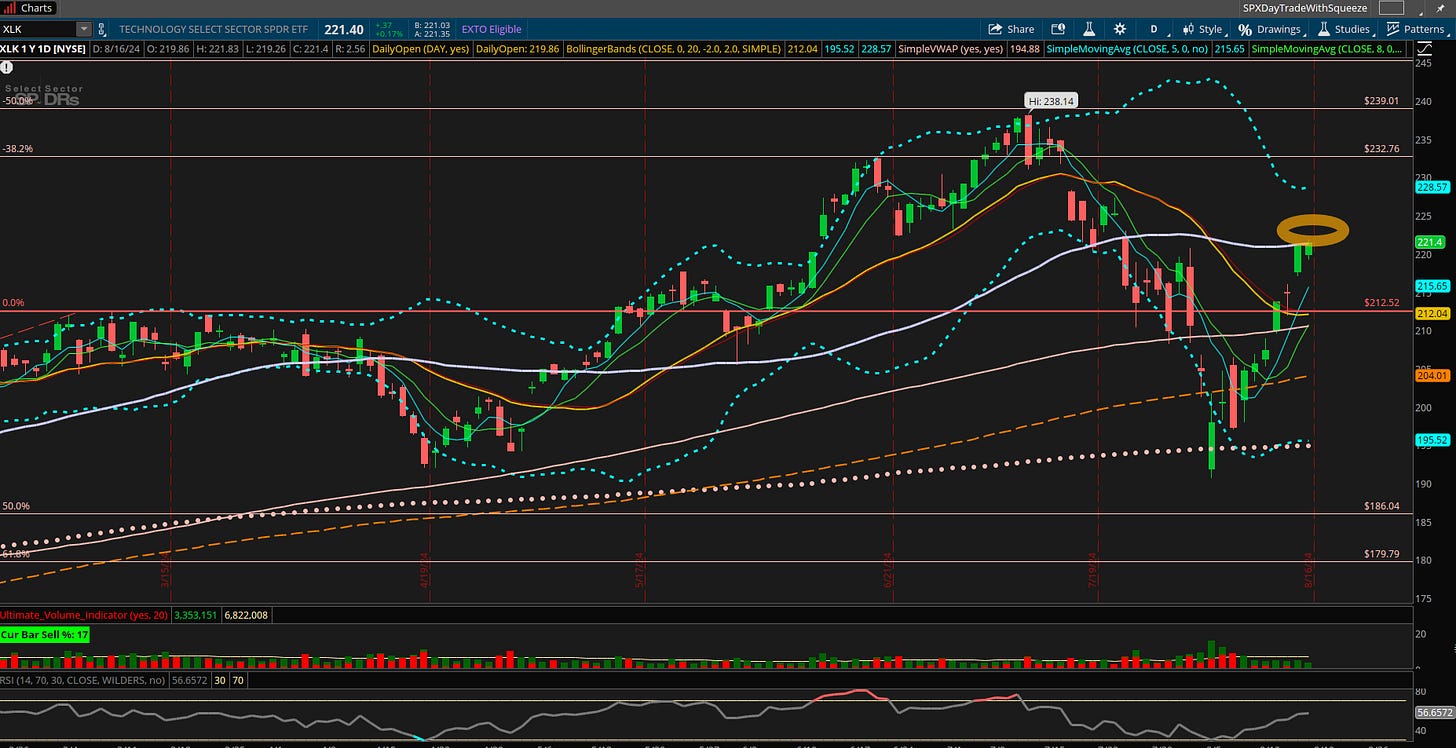The height and width of the screenshot is (748, 1456).
Task: Open chart settings gear icon
Action: 1120,29
